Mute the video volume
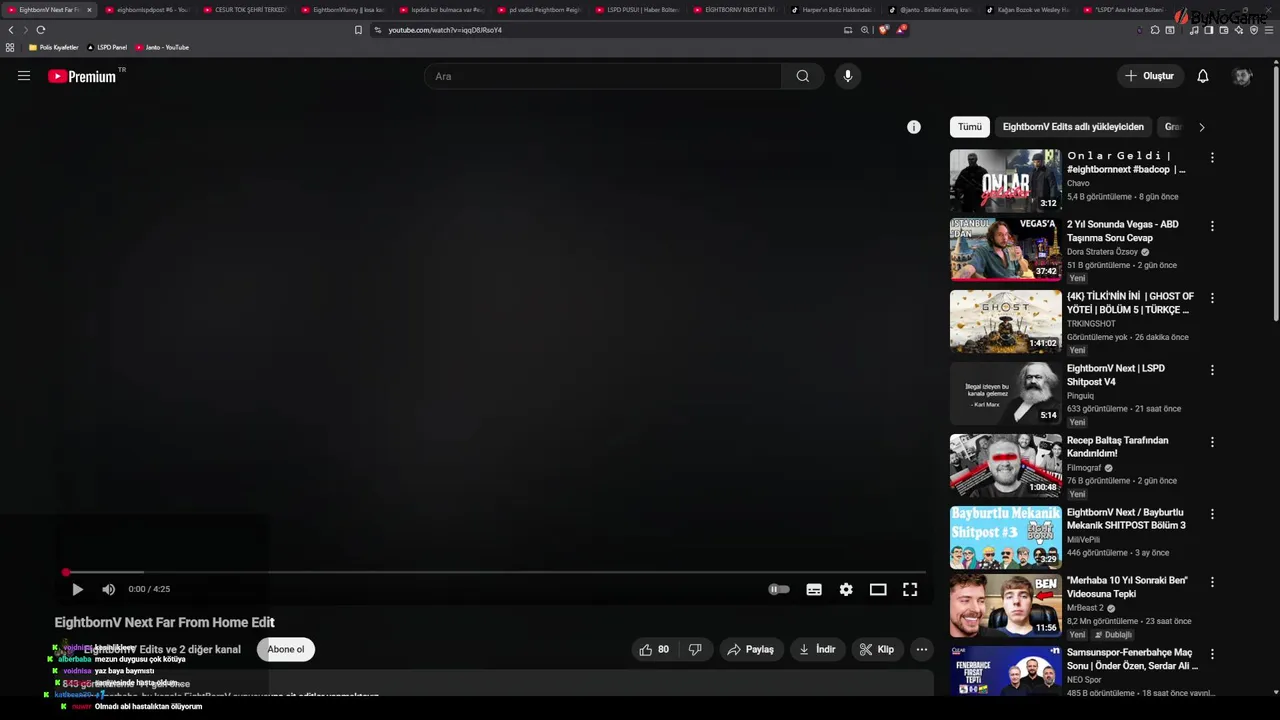 (x=108, y=589)
